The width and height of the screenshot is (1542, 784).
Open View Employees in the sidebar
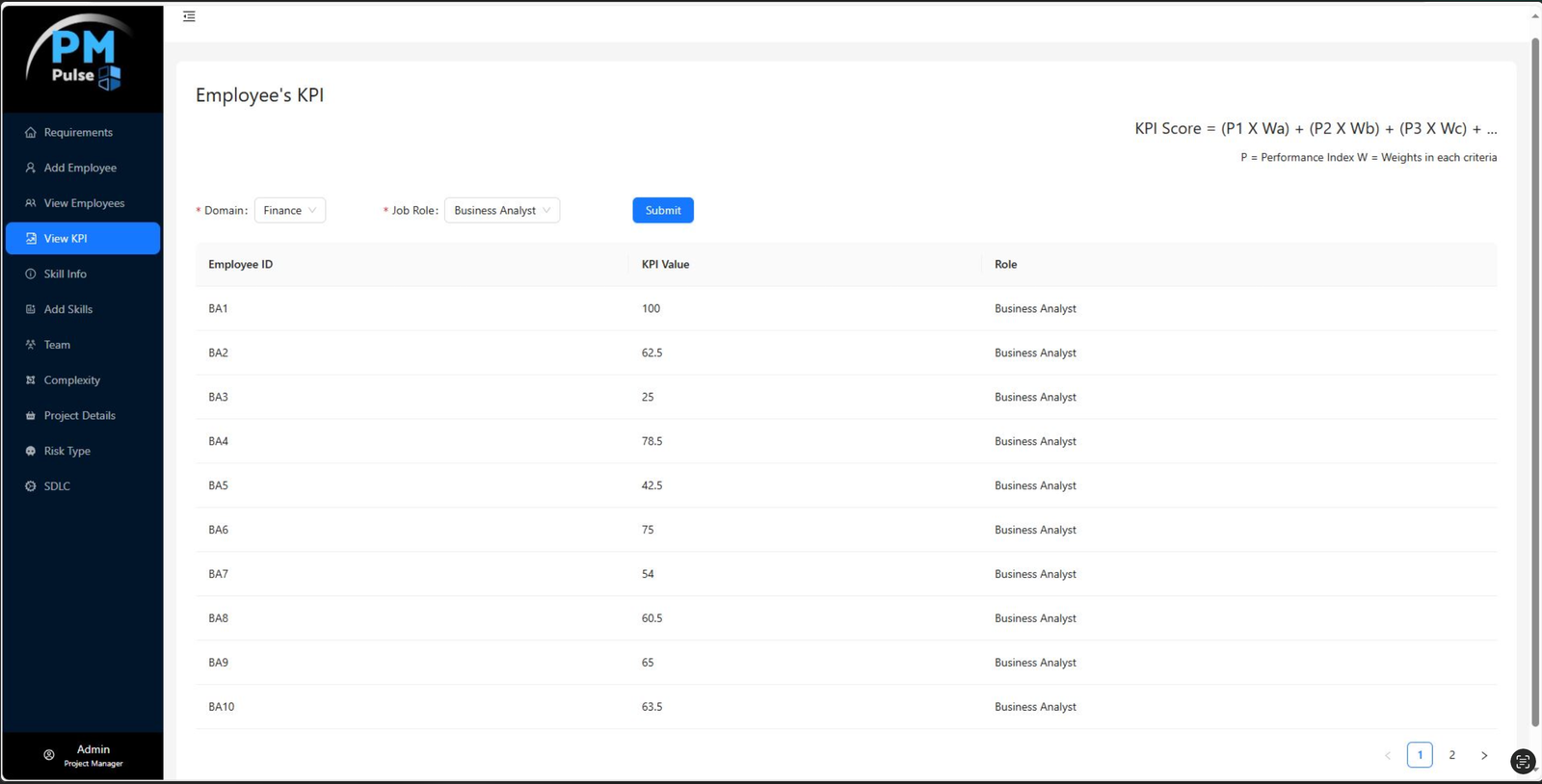pyautogui.click(x=84, y=203)
